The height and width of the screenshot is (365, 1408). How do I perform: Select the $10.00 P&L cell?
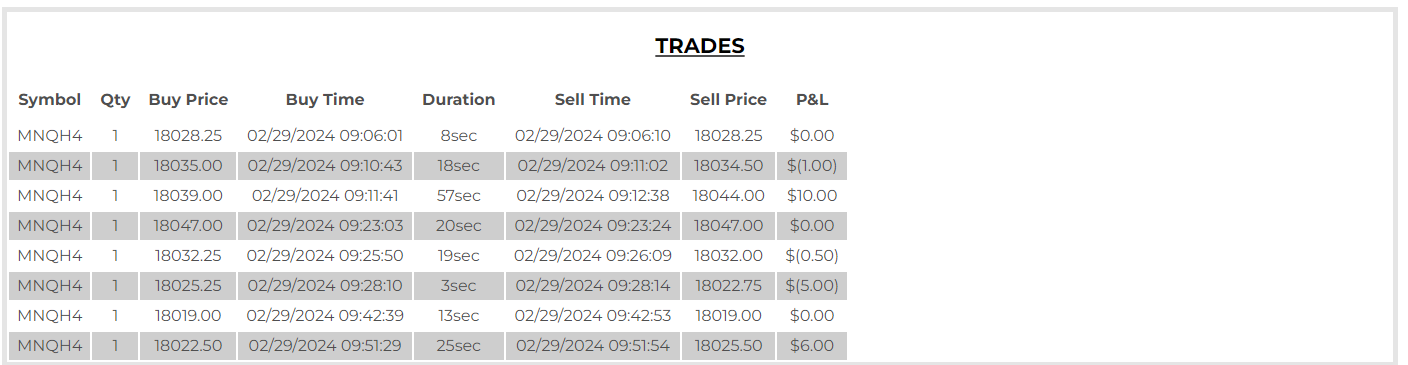point(812,196)
